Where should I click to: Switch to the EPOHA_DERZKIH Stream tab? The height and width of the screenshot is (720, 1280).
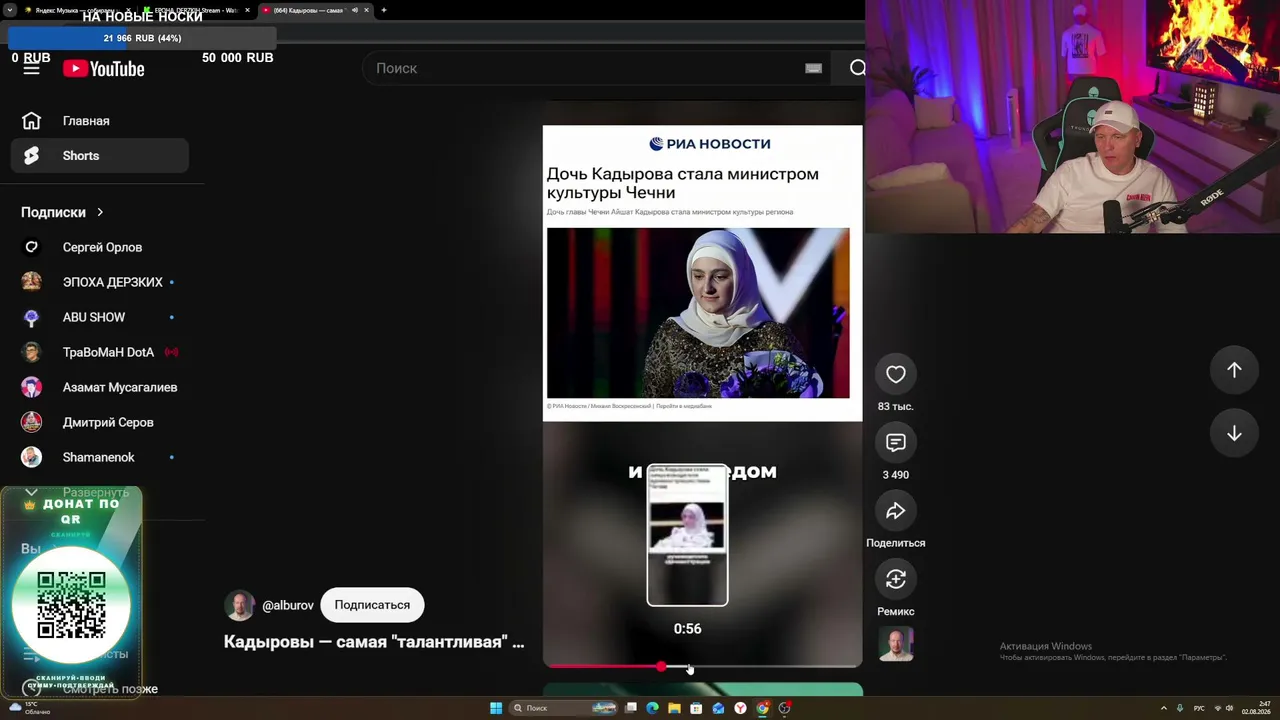[197, 10]
